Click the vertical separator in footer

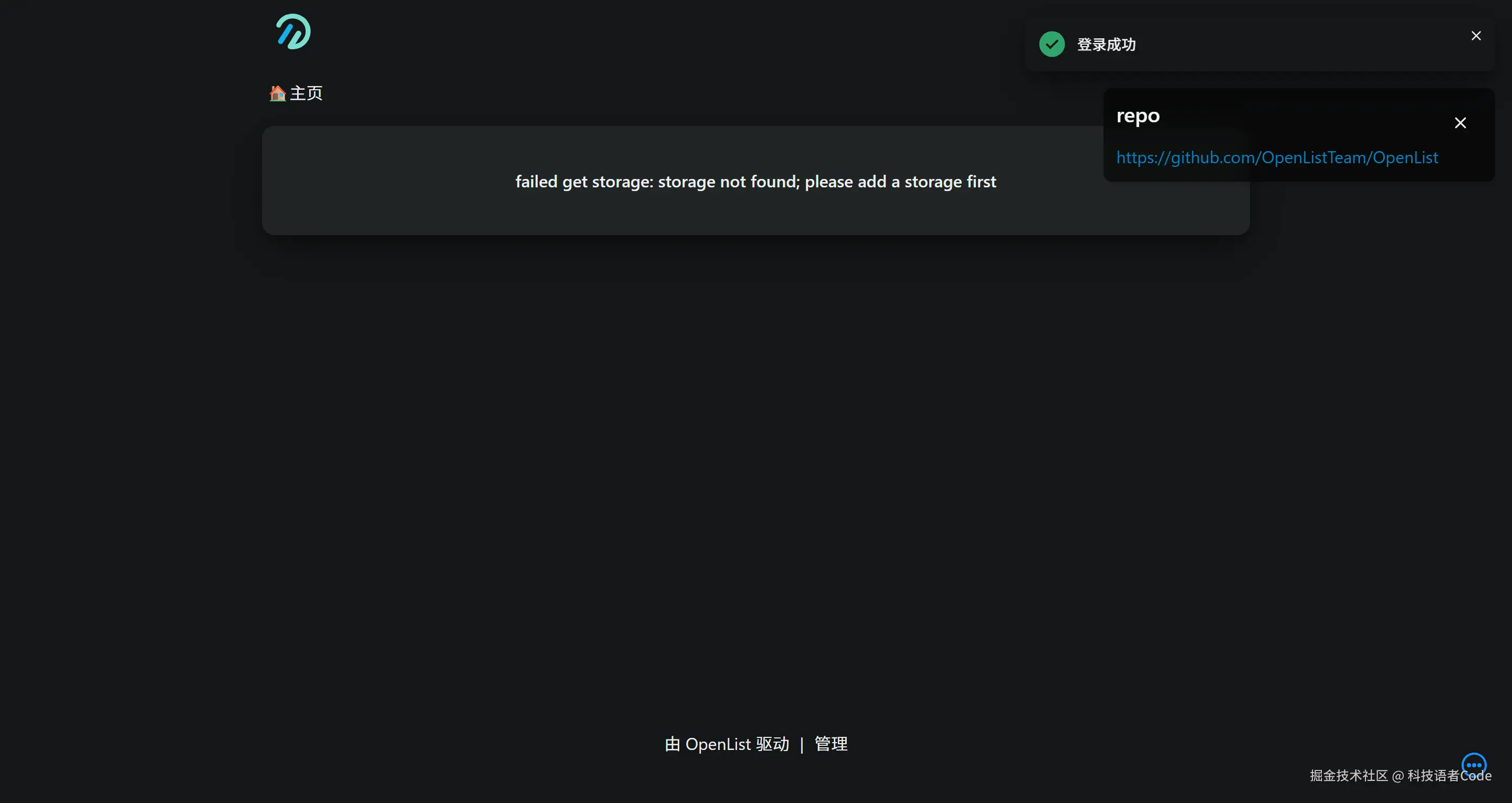point(801,744)
